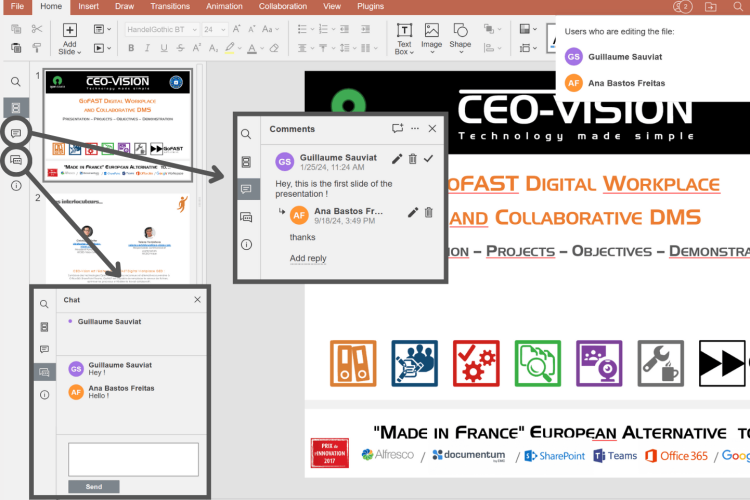
Task: Click the Cut scissors icon in the toolbar
Action: [x=37, y=29]
